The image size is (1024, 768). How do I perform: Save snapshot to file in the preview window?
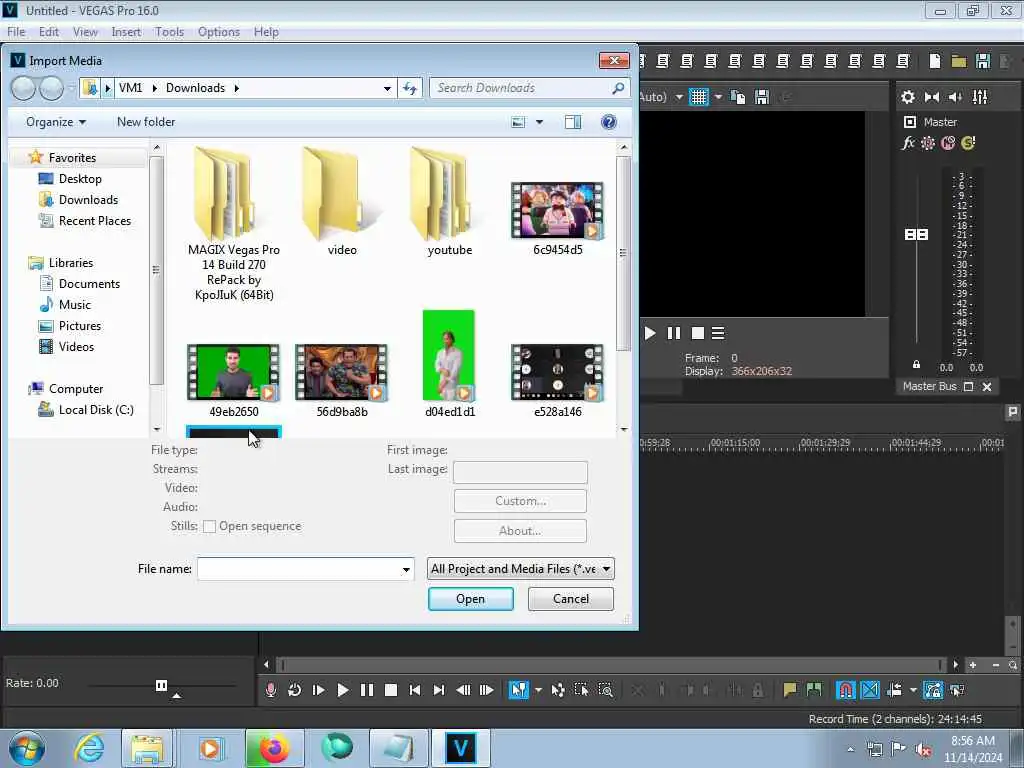pyautogui.click(x=761, y=97)
